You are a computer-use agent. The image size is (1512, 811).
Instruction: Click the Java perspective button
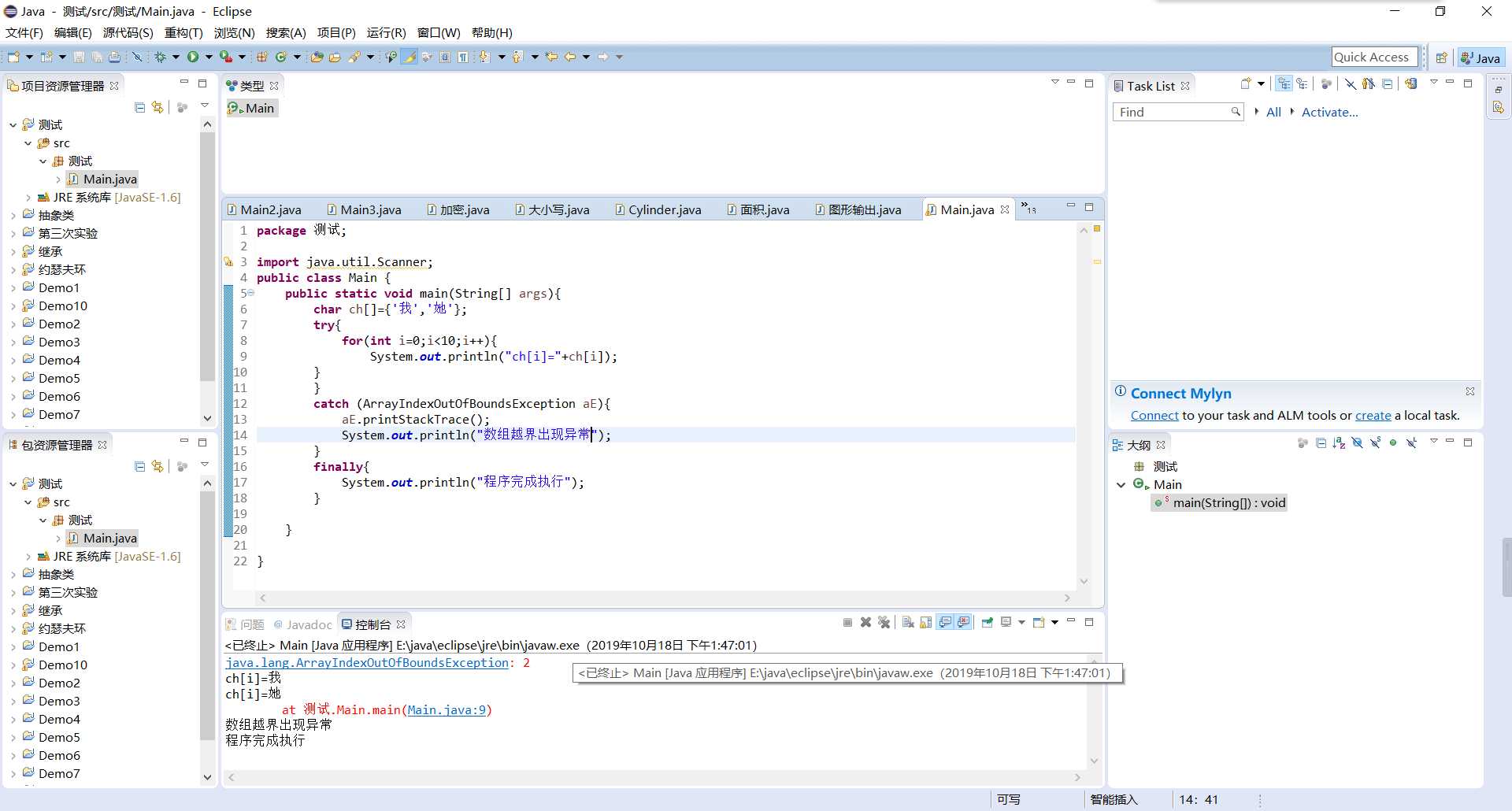[1480, 57]
